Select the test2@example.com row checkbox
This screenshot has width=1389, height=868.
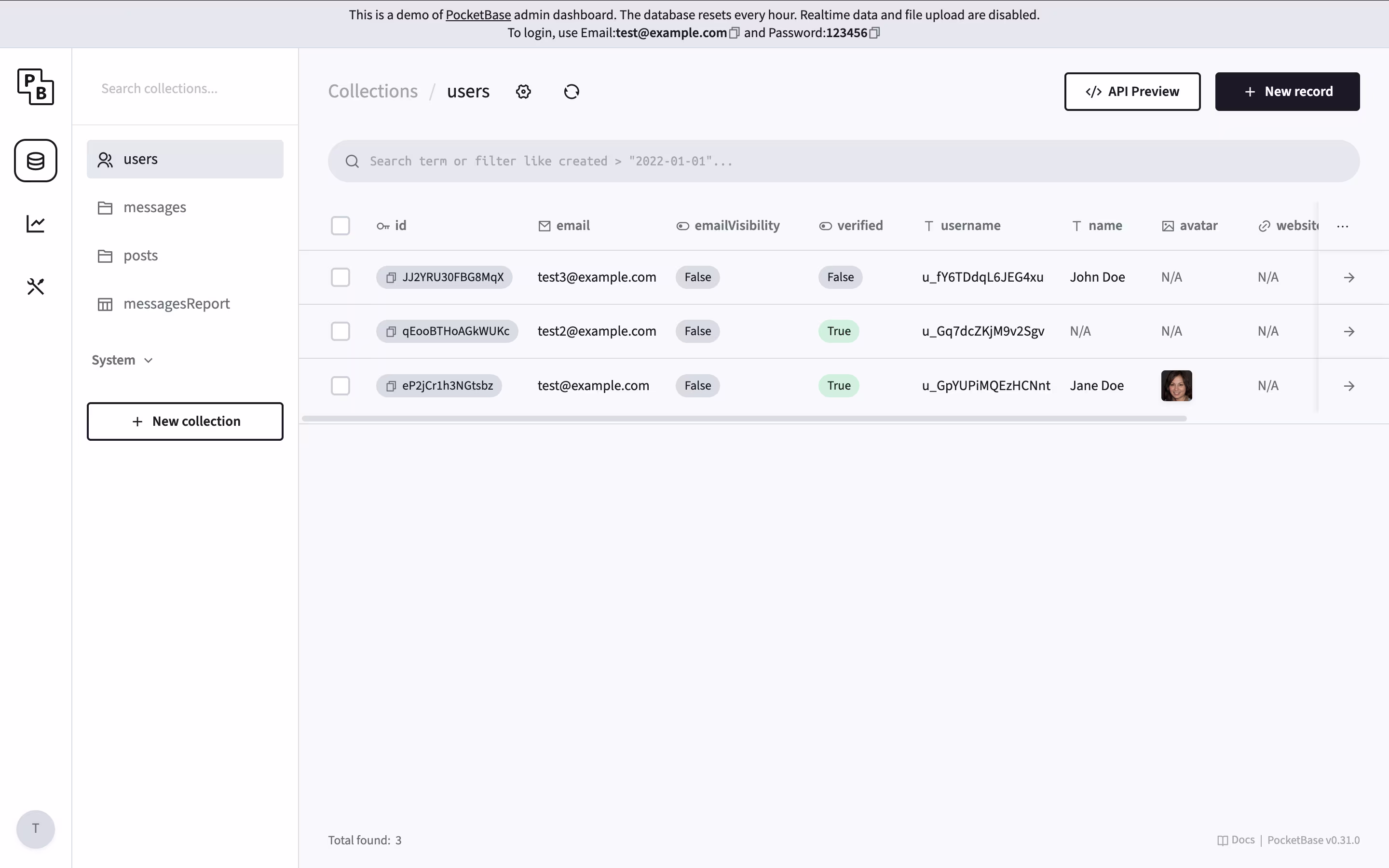point(340,331)
